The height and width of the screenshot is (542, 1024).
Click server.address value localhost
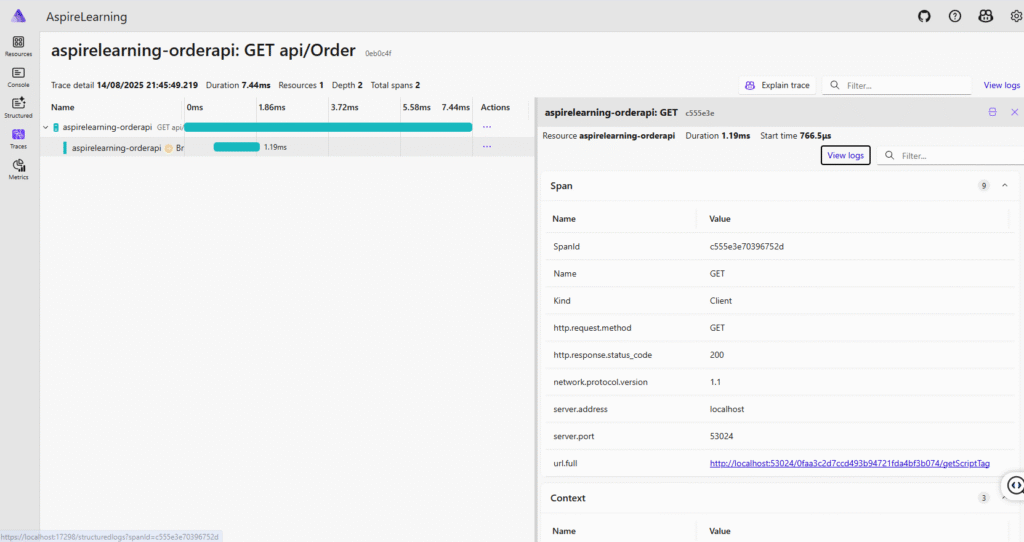pos(727,409)
